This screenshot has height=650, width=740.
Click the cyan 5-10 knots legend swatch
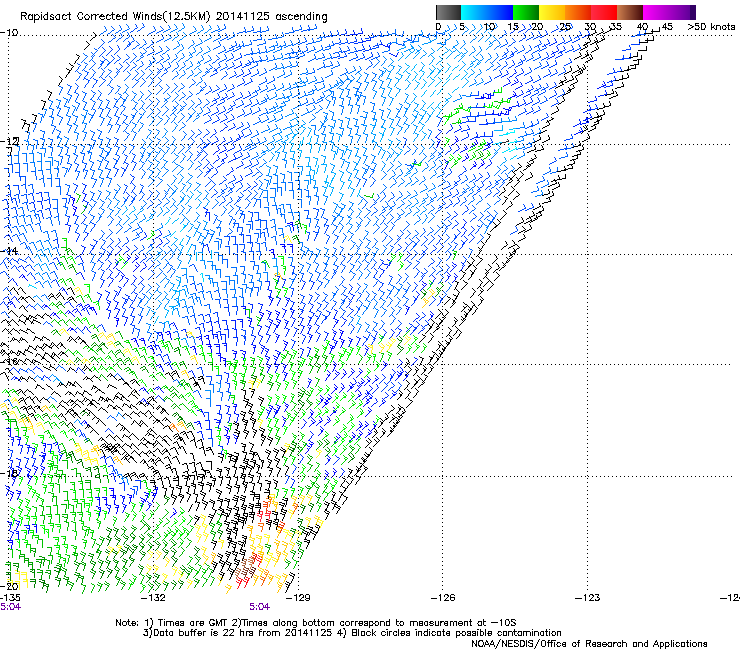(473, 12)
